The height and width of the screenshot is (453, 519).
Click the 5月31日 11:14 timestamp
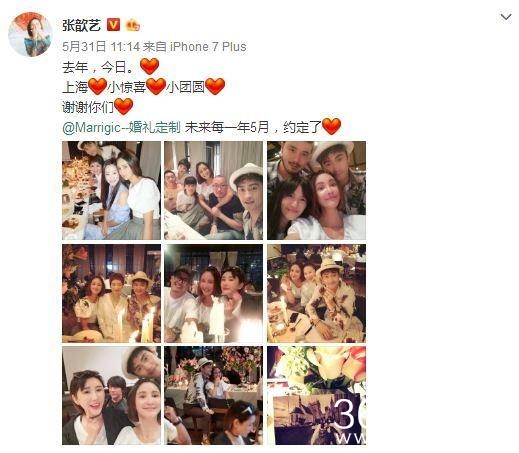click(101, 47)
